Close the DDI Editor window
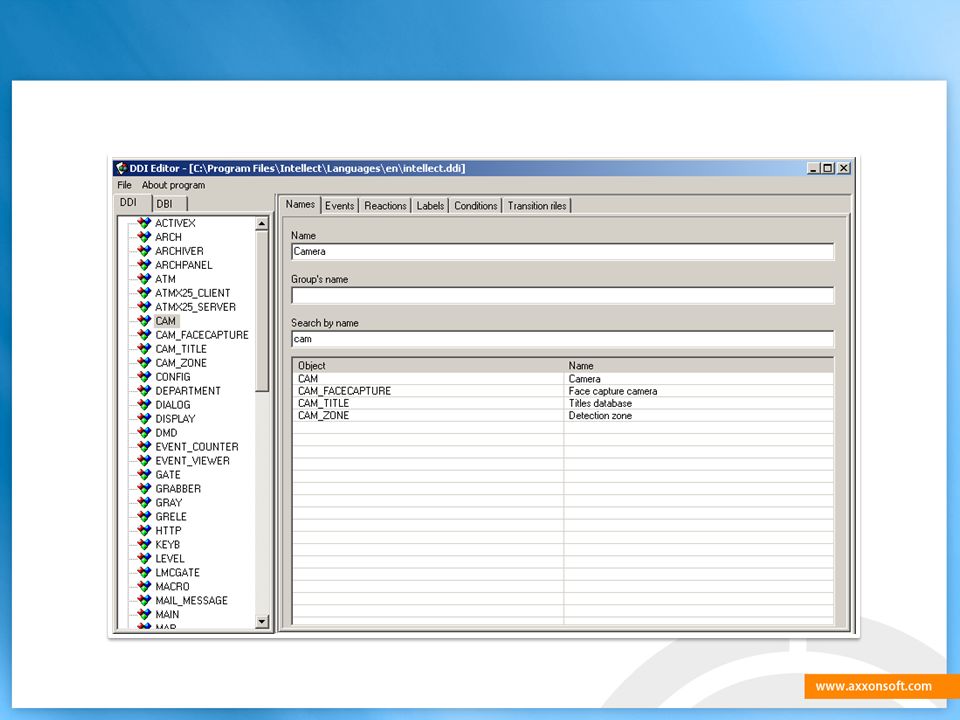 click(x=844, y=168)
